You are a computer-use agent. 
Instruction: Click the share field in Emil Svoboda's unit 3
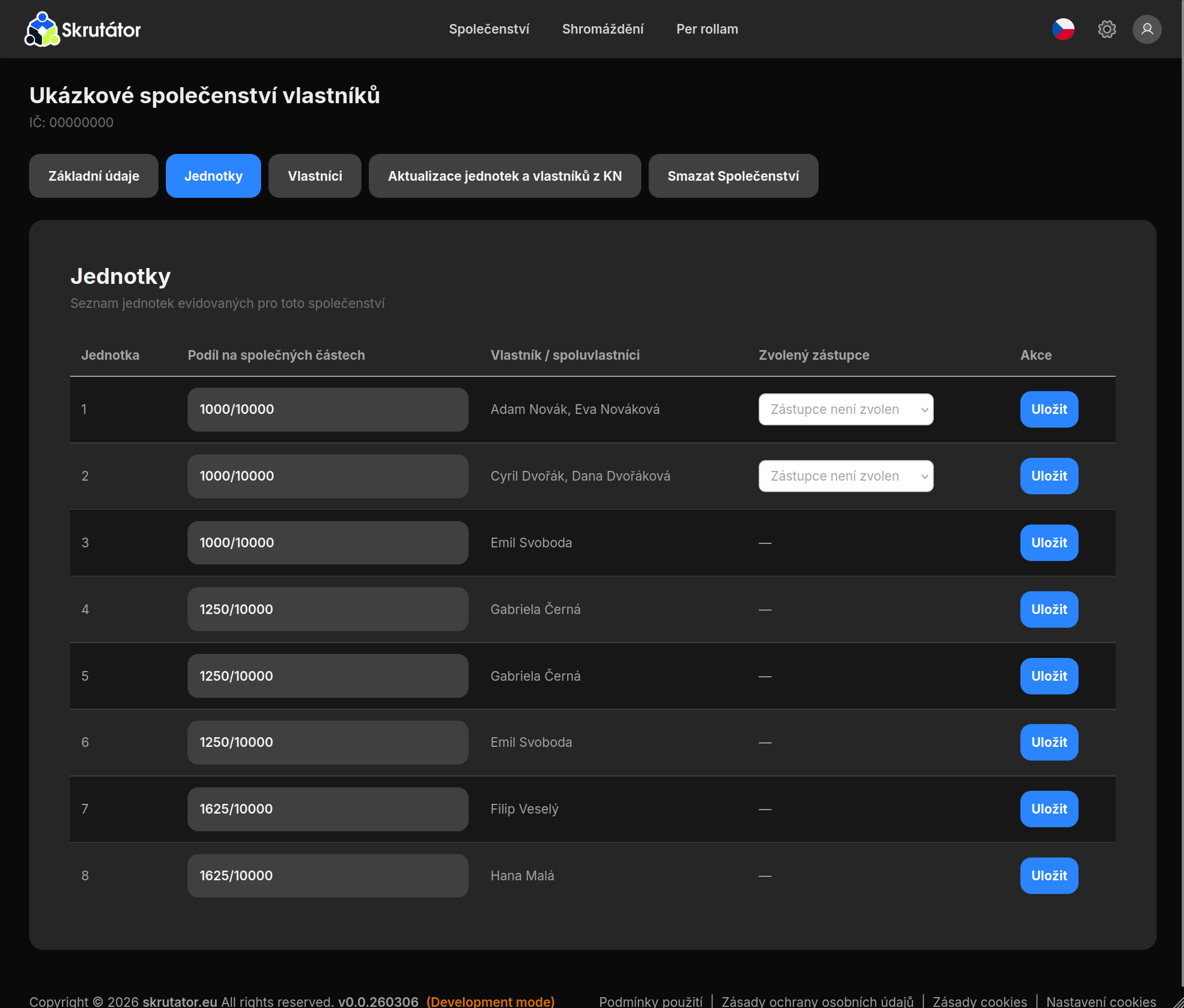coord(327,543)
